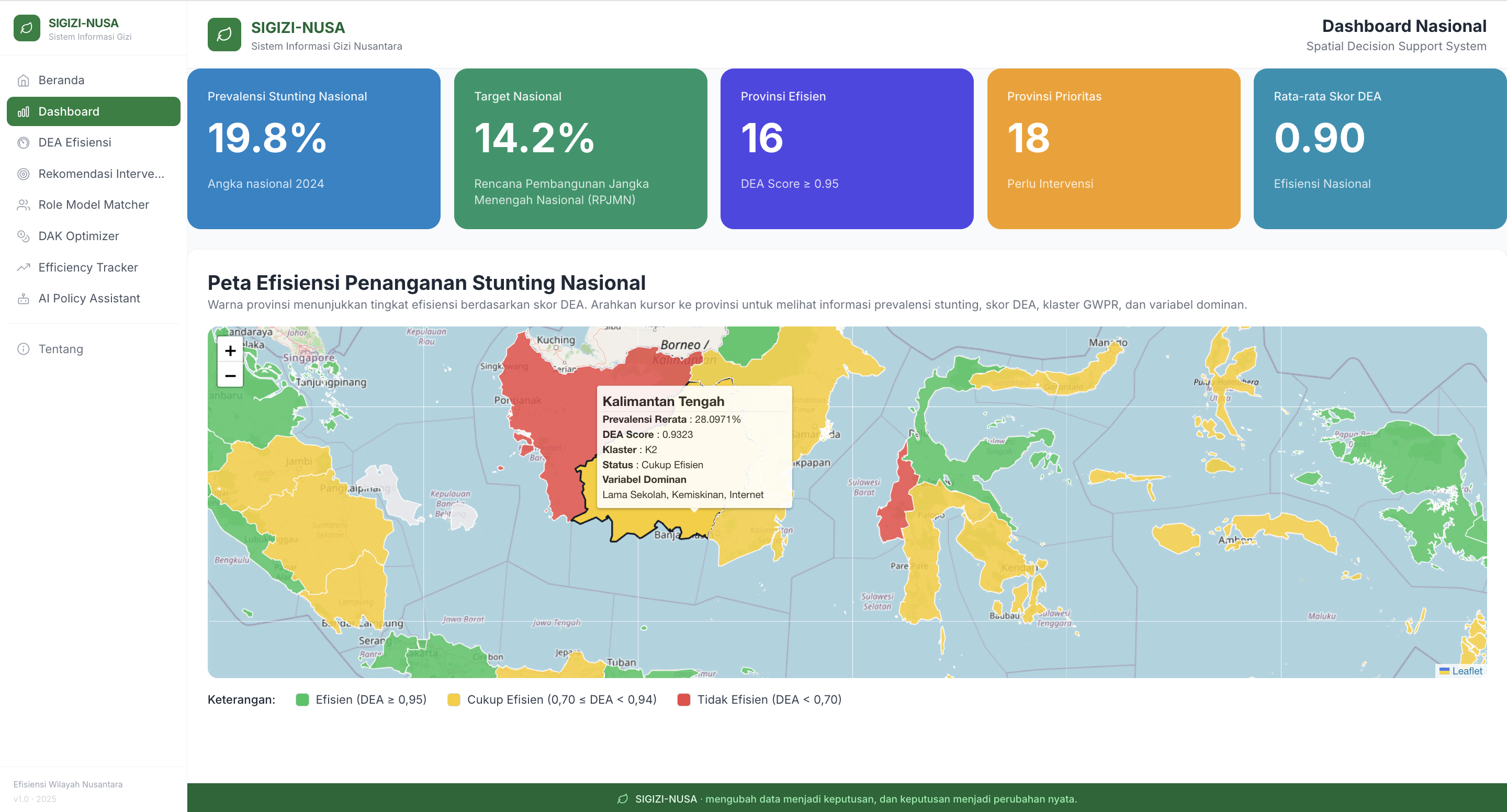This screenshot has width=1507, height=812.
Task: Open the Tentang page
Action: (94, 349)
